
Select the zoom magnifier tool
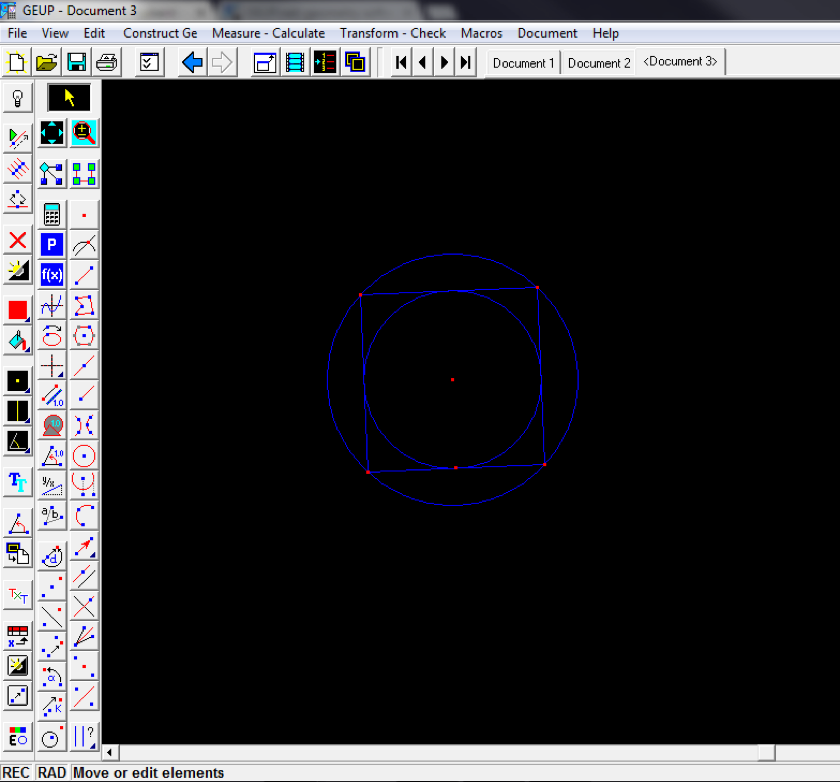pos(84,133)
